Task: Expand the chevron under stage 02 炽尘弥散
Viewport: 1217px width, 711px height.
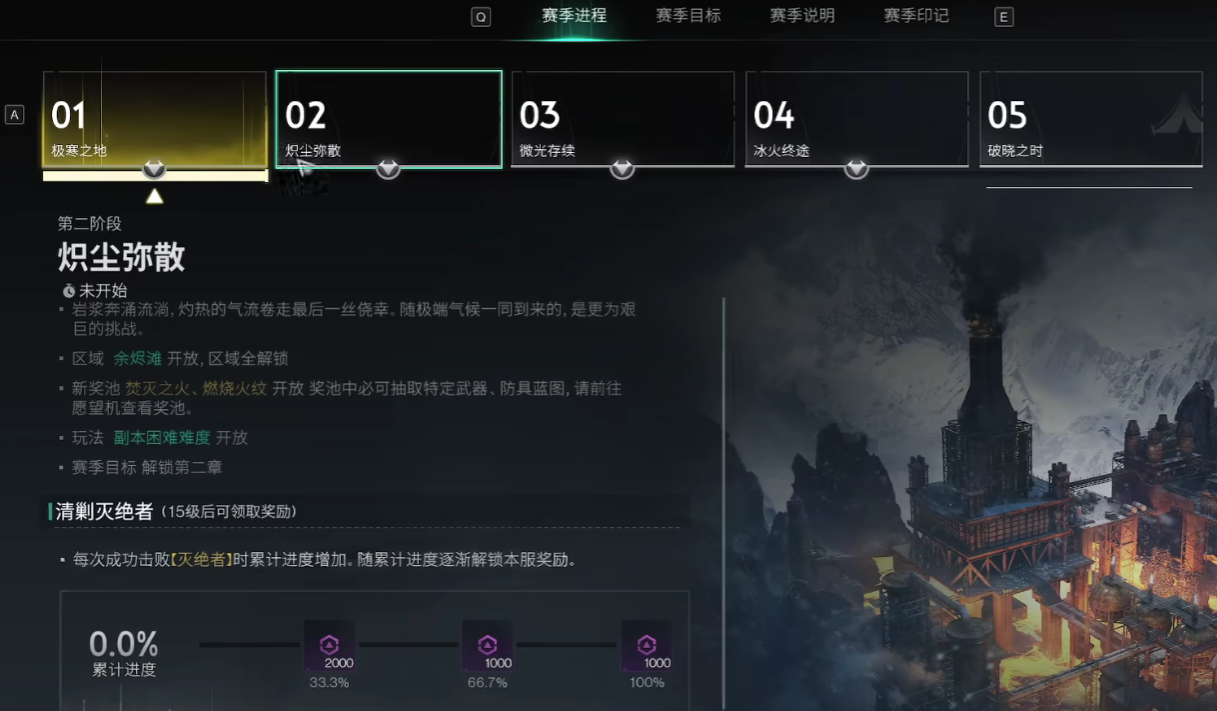Action: [388, 169]
